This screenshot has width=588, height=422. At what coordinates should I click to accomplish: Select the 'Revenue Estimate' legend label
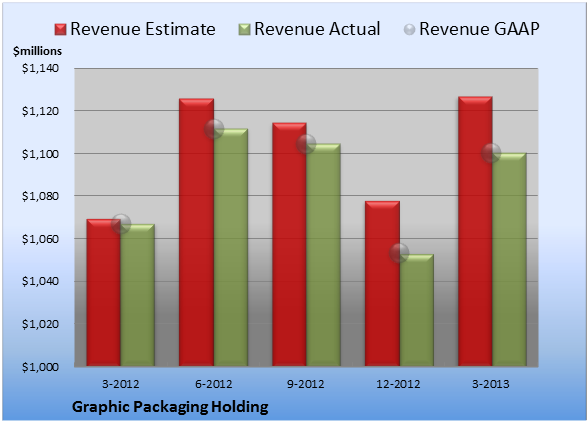(143, 29)
